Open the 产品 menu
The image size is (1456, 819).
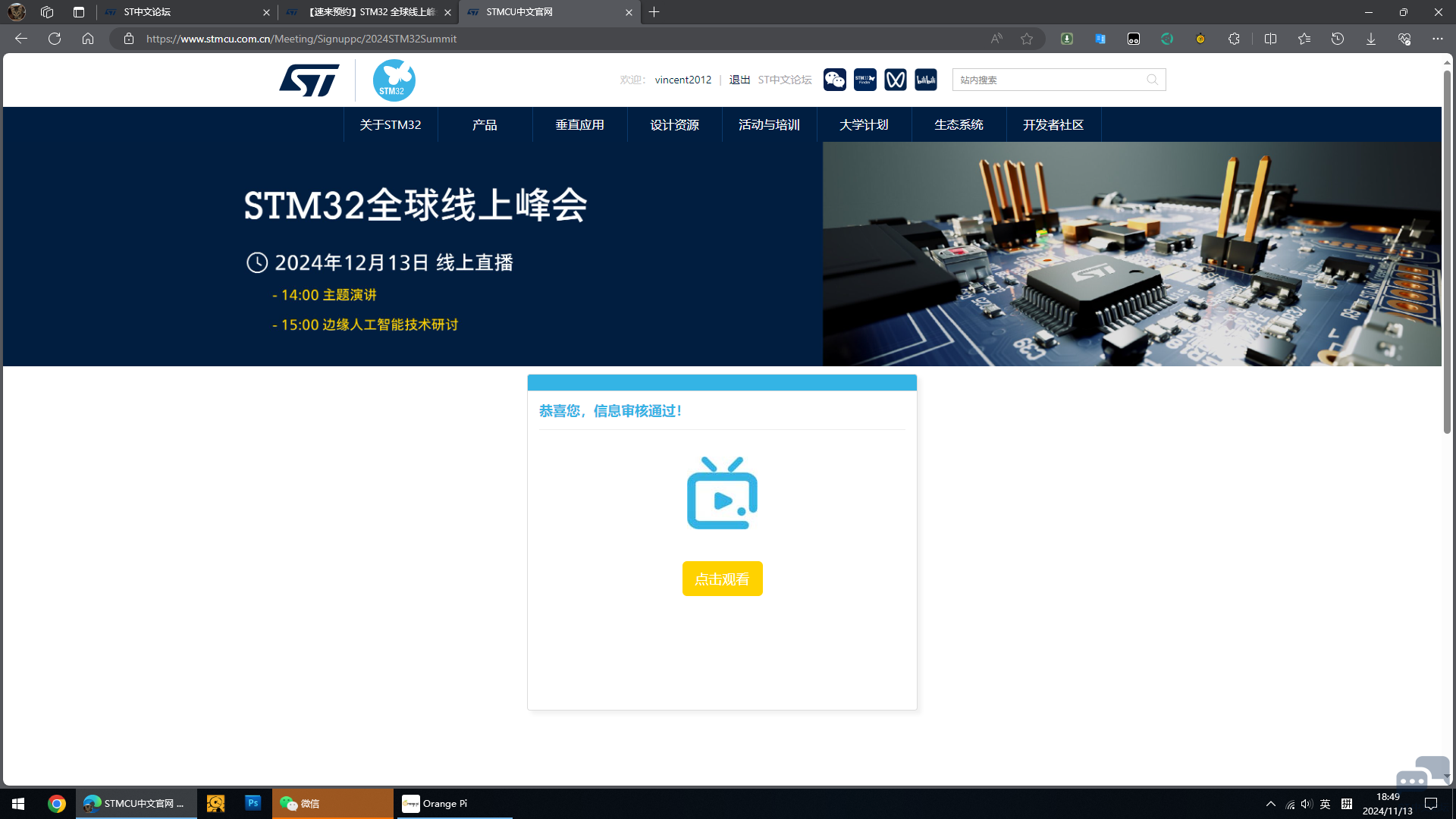click(485, 124)
